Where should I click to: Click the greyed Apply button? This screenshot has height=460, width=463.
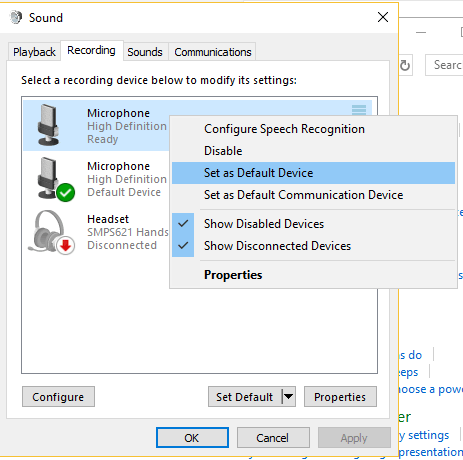coord(354,438)
